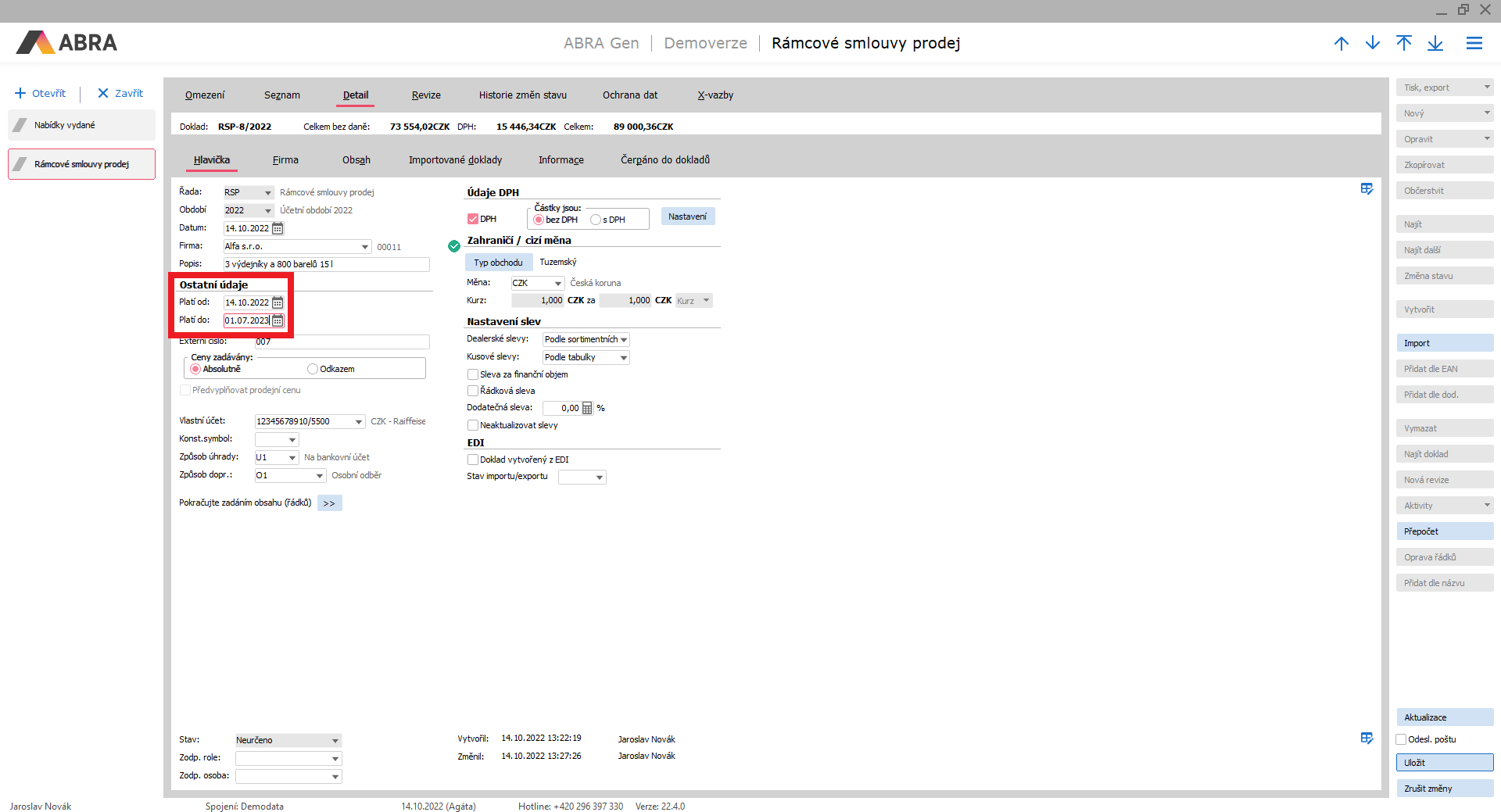Screen dimensions: 1501x812
Task: Toggle the DPH checkbox
Action: [473, 220]
